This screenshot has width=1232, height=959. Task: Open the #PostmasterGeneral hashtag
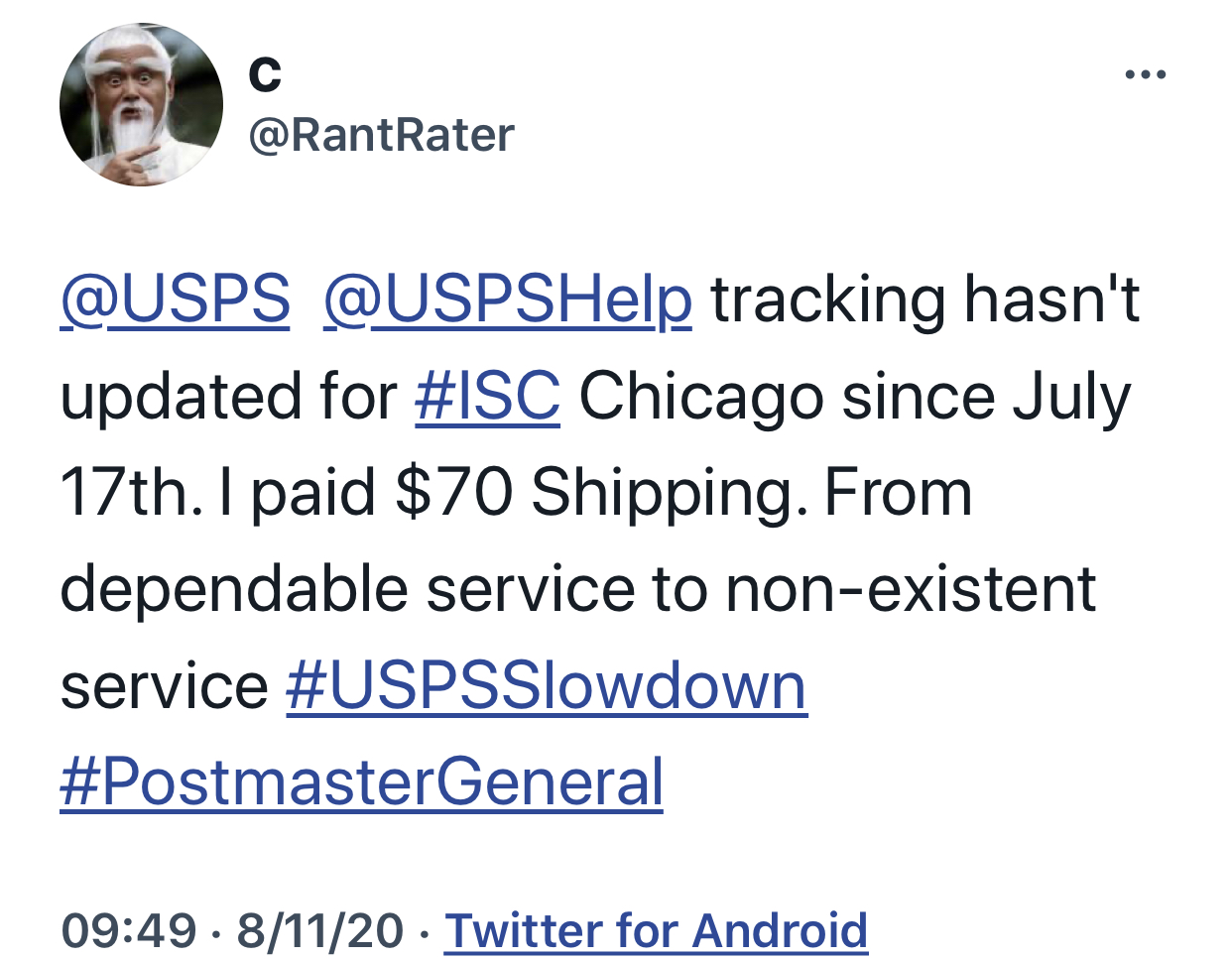[361, 782]
